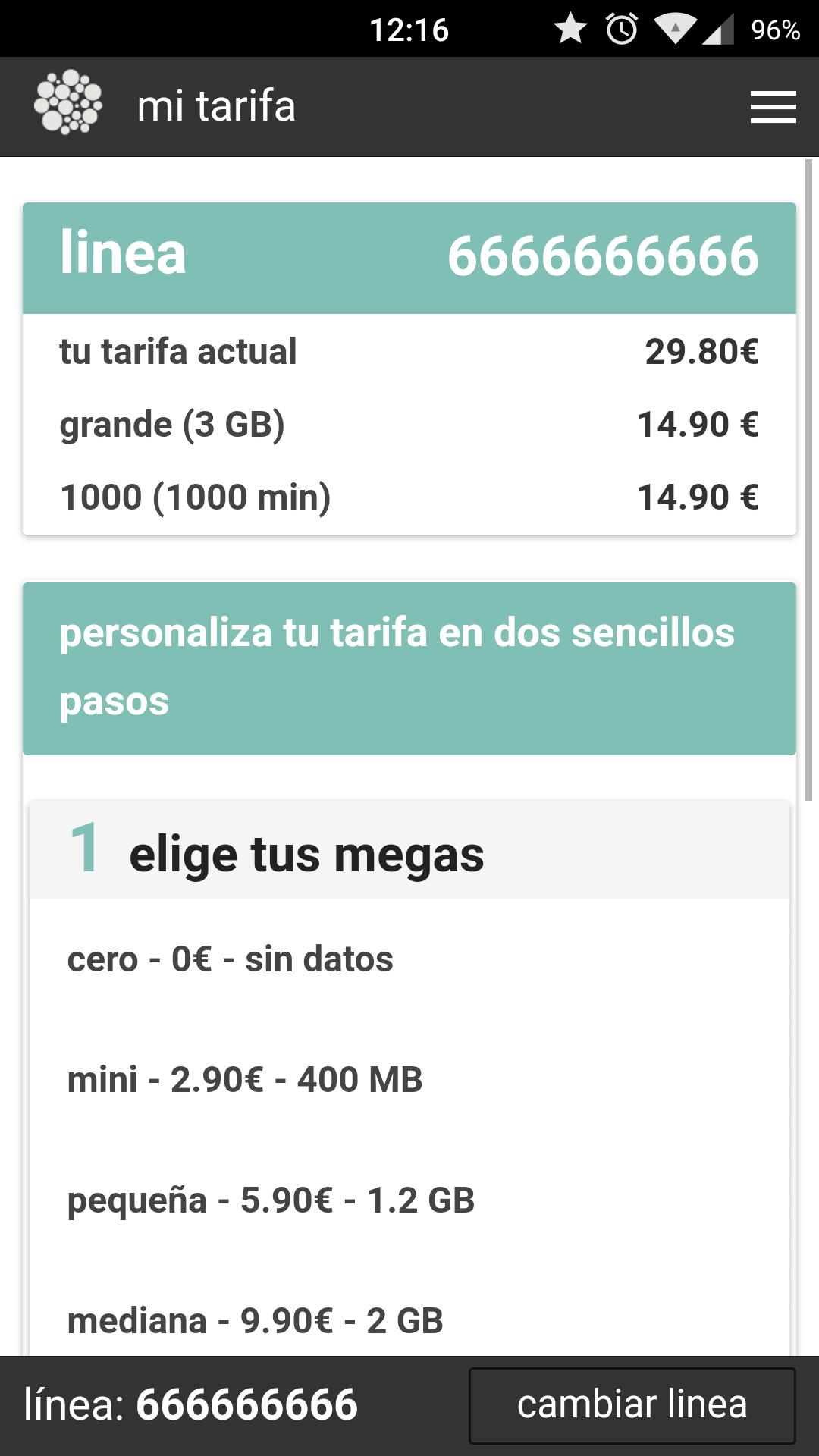Open the hamburger menu
This screenshot has width=819, height=1456.
773,107
